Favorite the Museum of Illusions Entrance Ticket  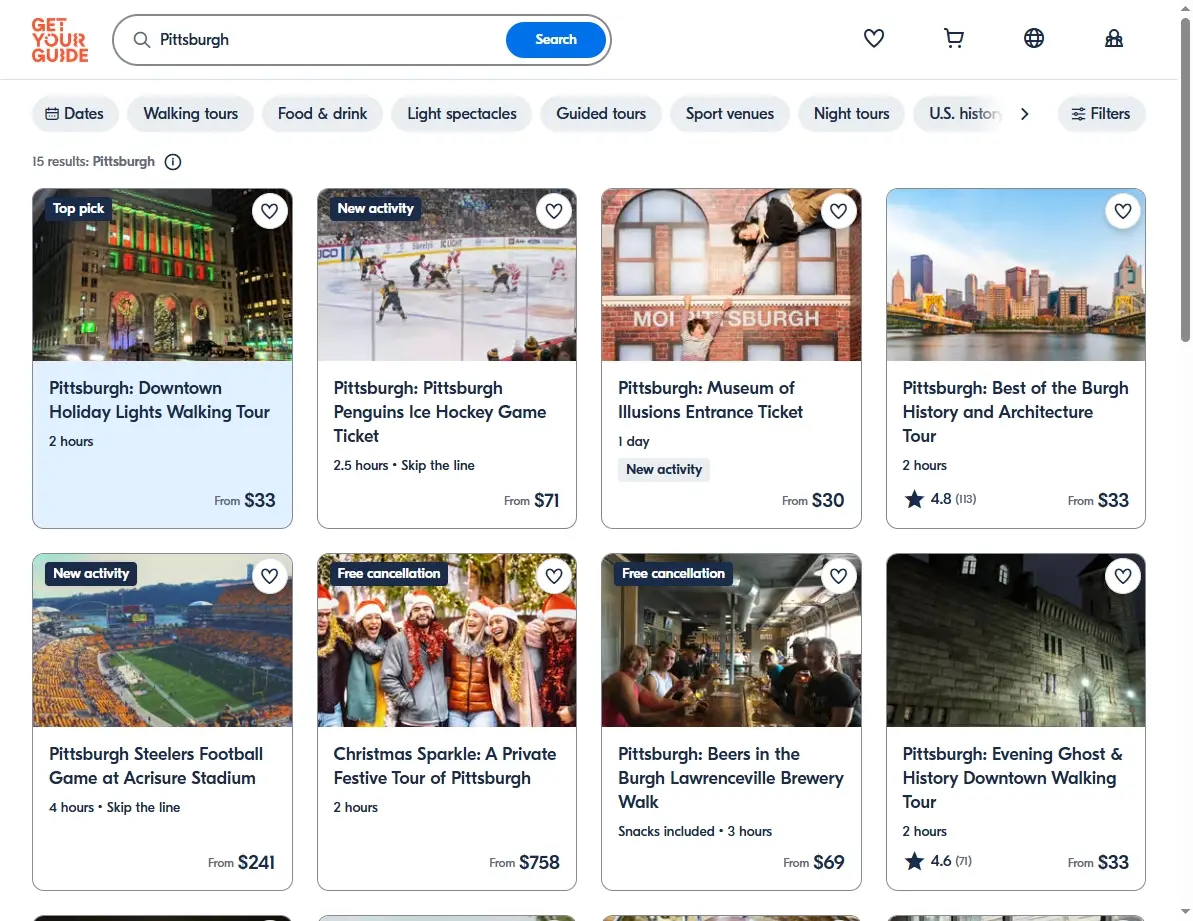pyautogui.click(x=838, y=211)
